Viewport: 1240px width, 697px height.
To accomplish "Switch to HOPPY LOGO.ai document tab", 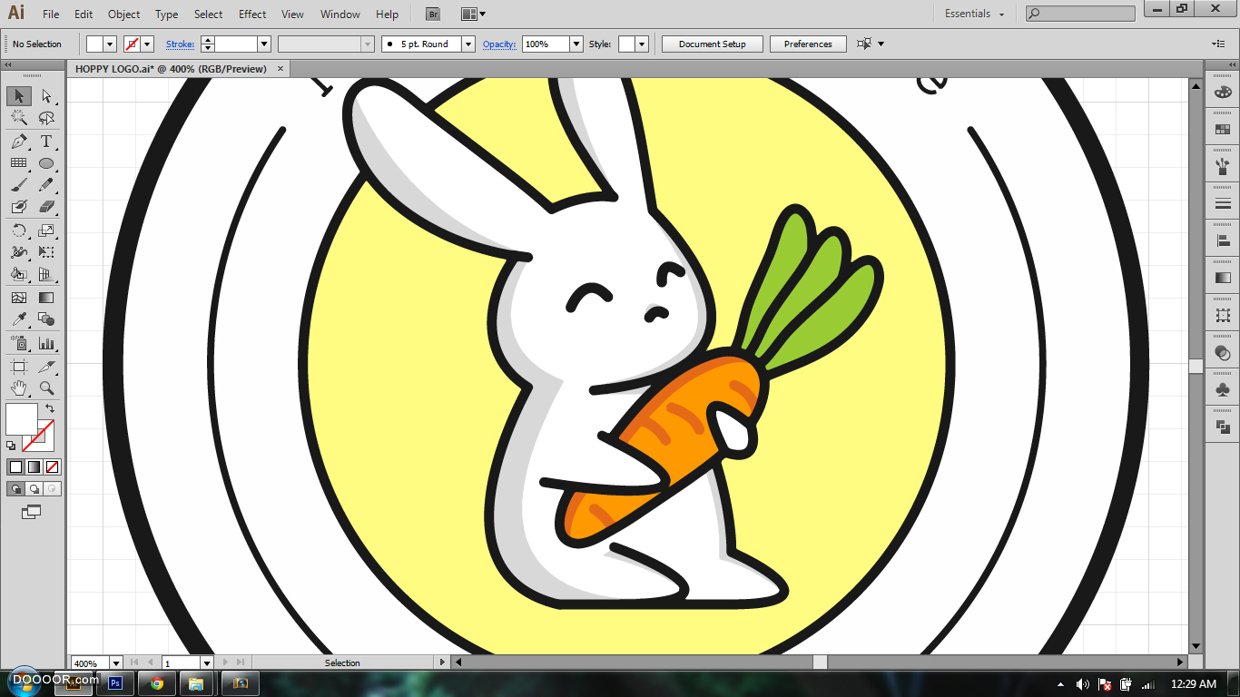I will [x=171, y=69].
